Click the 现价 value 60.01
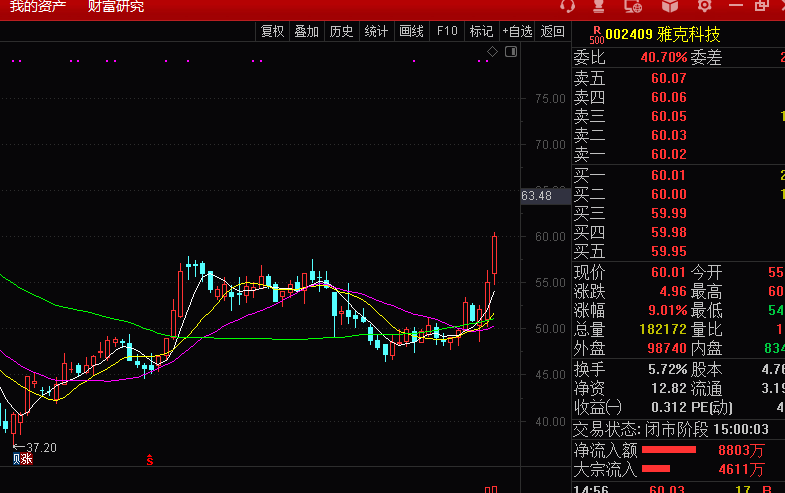This screenshot has height=493, width=785. [669, 272]
